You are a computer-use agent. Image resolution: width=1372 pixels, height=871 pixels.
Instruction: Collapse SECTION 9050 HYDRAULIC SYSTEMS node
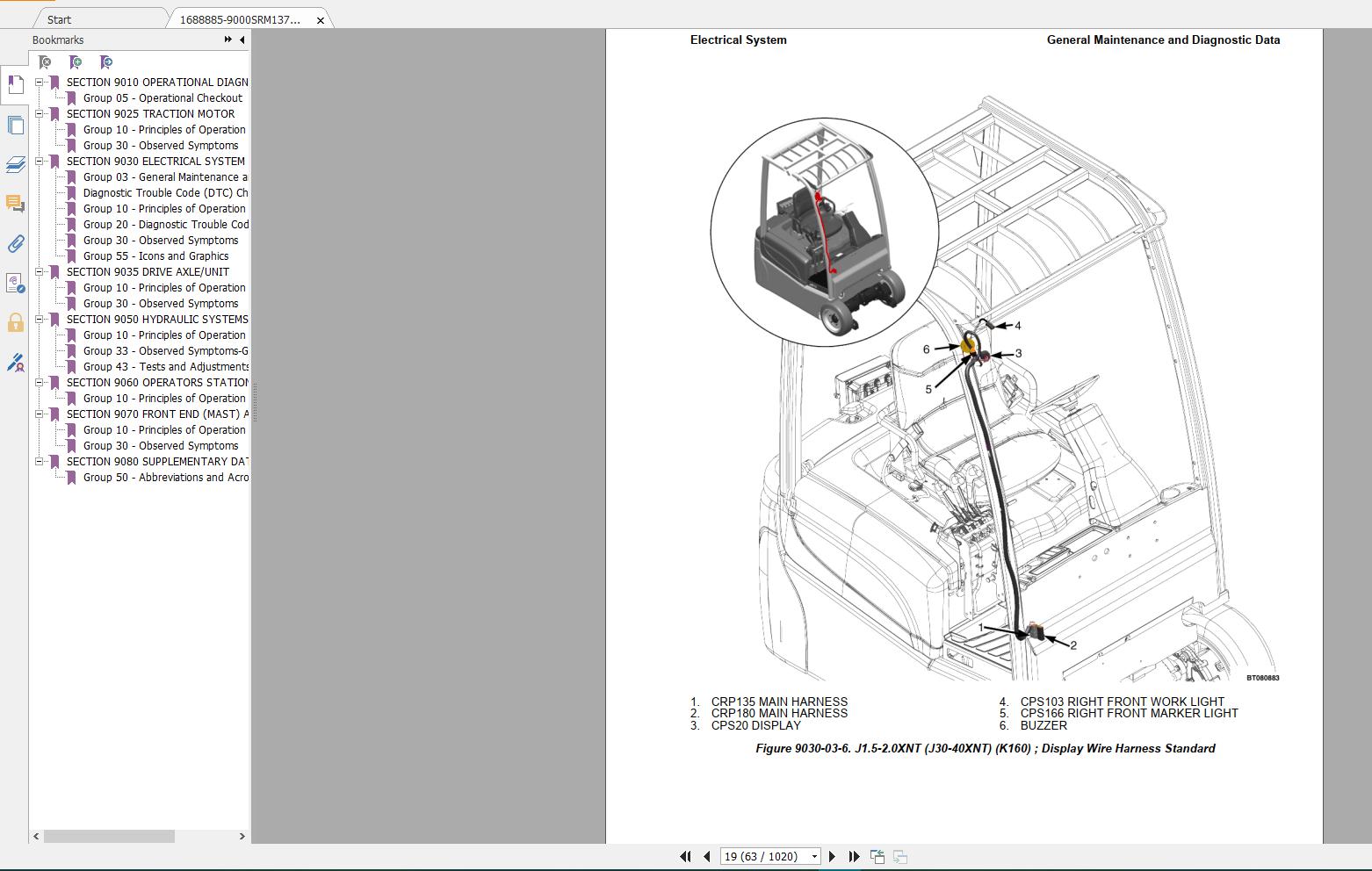40,320
